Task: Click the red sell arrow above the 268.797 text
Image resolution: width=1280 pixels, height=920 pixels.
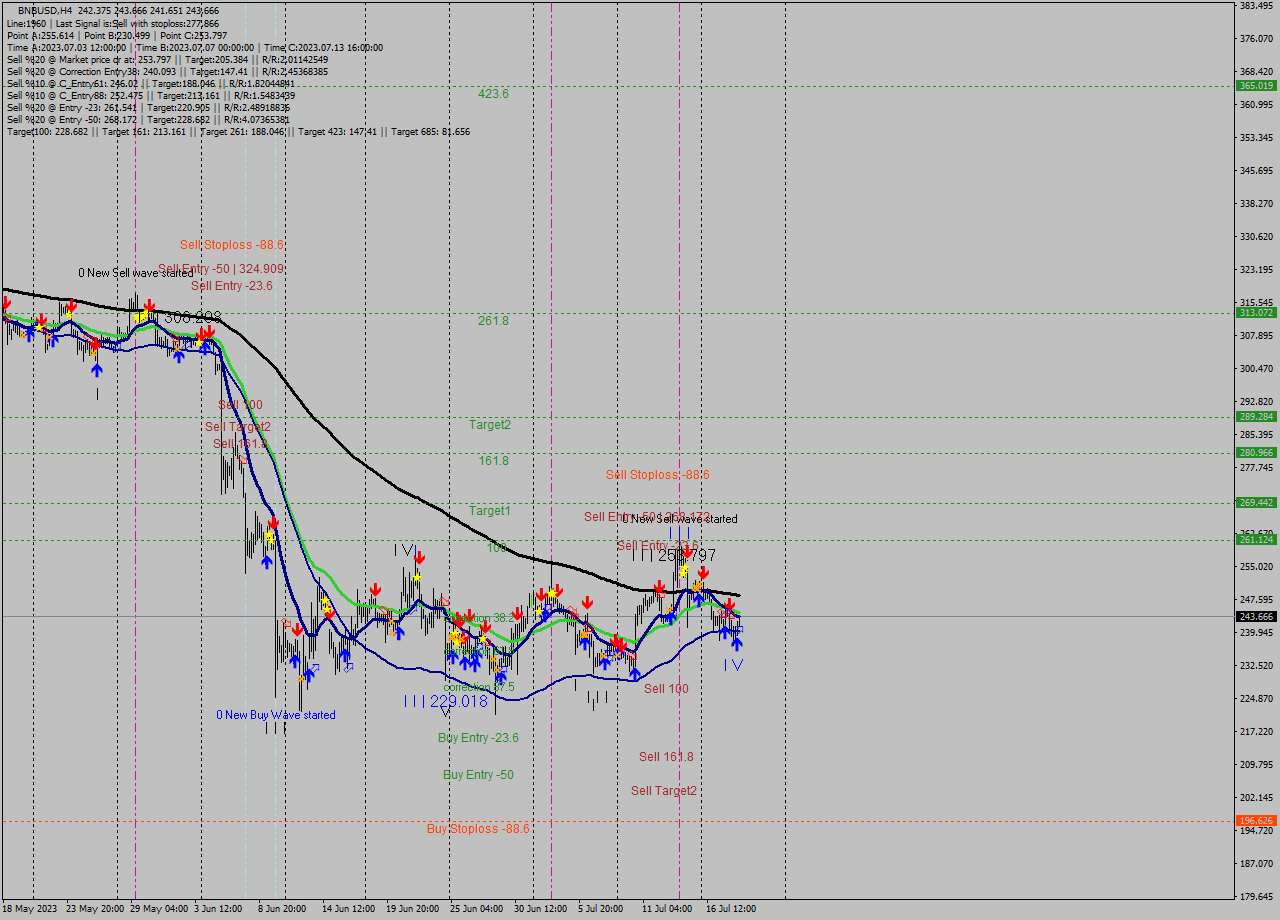Action: 687,552
